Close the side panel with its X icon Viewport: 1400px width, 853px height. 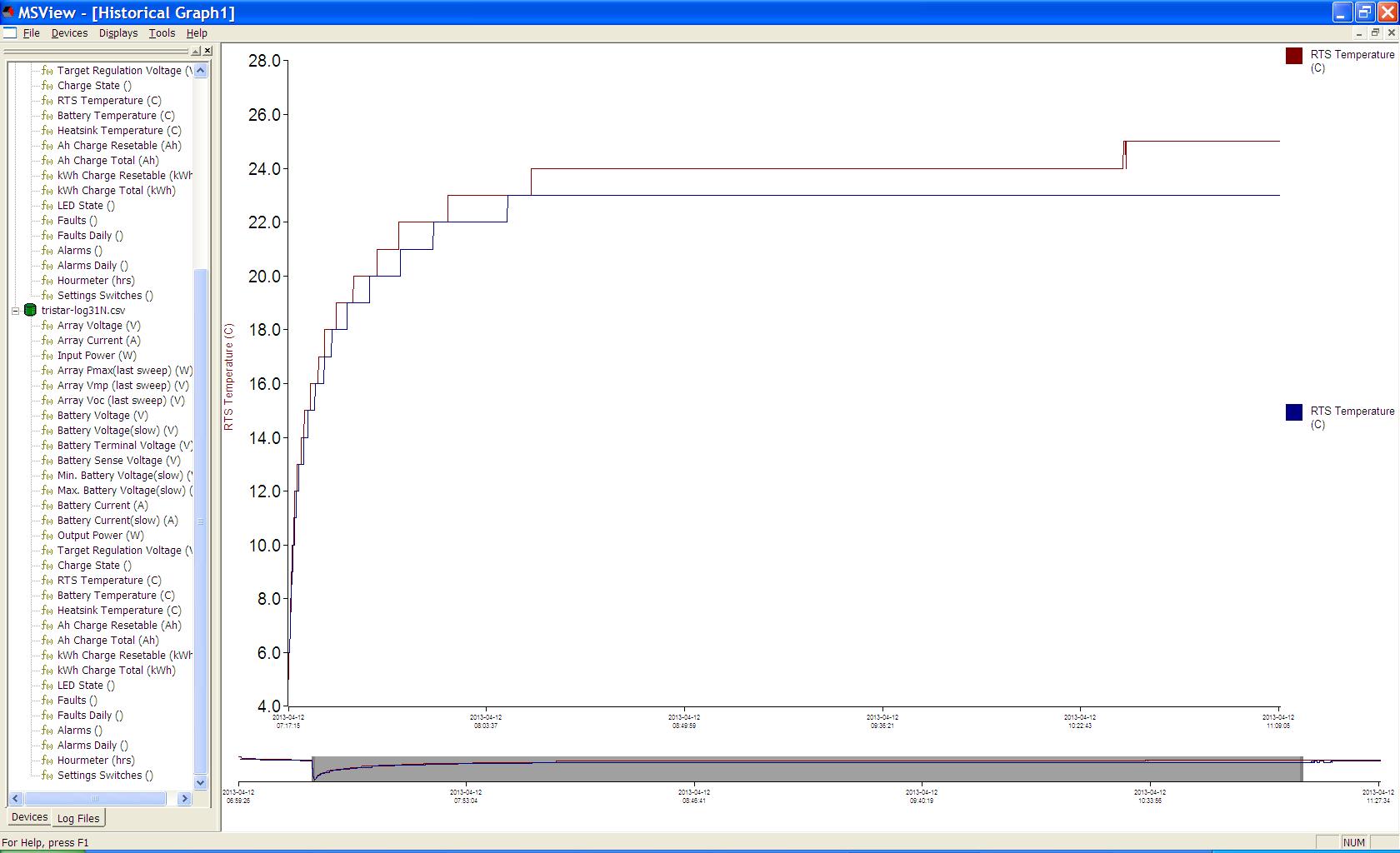tap(207, 51)
